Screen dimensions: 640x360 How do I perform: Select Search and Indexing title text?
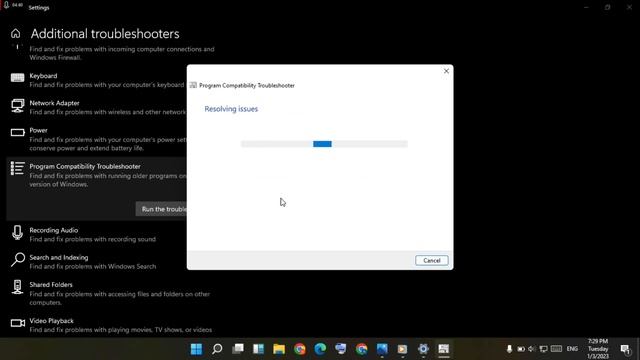(59, 258)
